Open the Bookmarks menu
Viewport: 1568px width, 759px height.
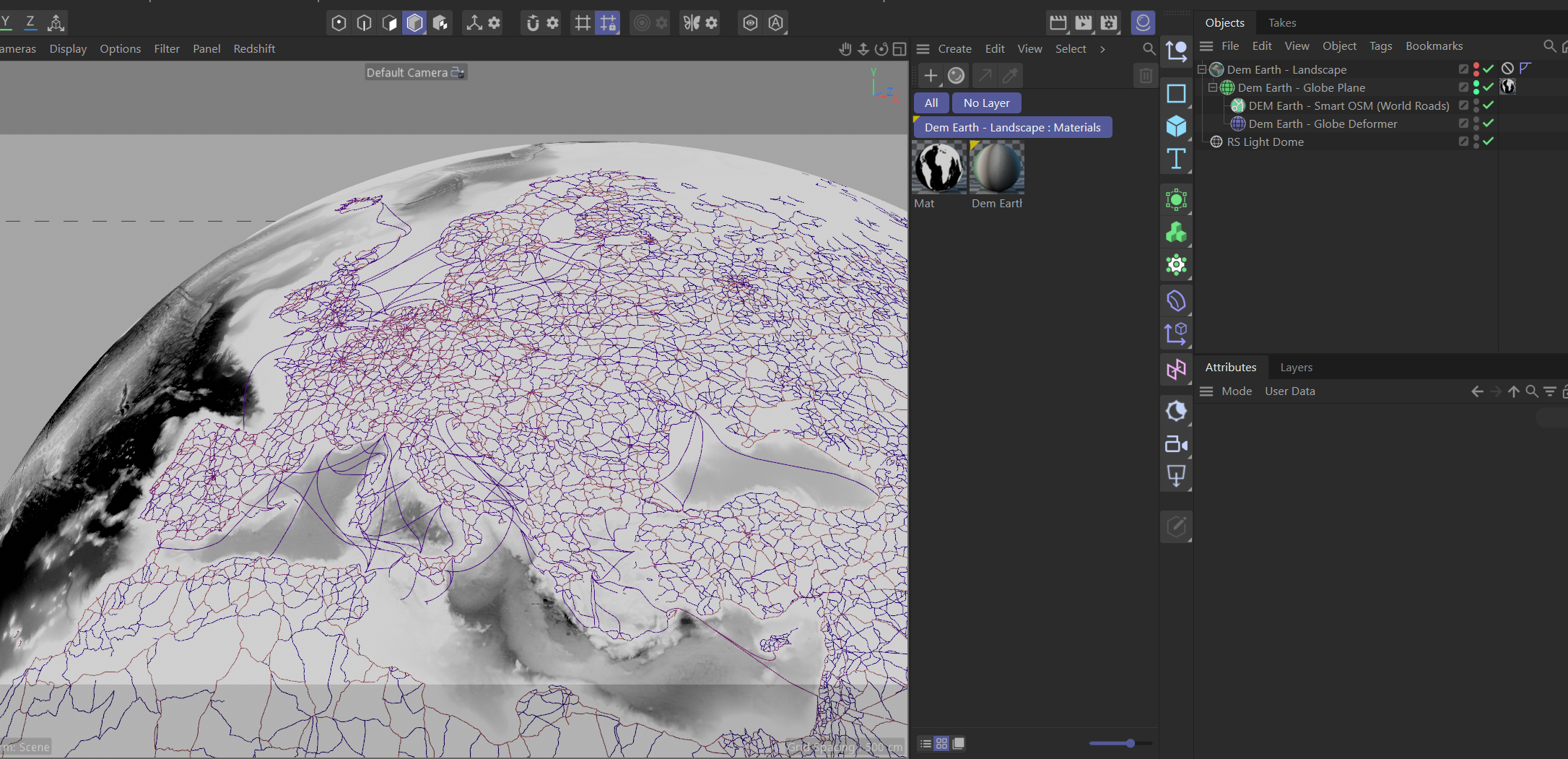pos(1434,46)
